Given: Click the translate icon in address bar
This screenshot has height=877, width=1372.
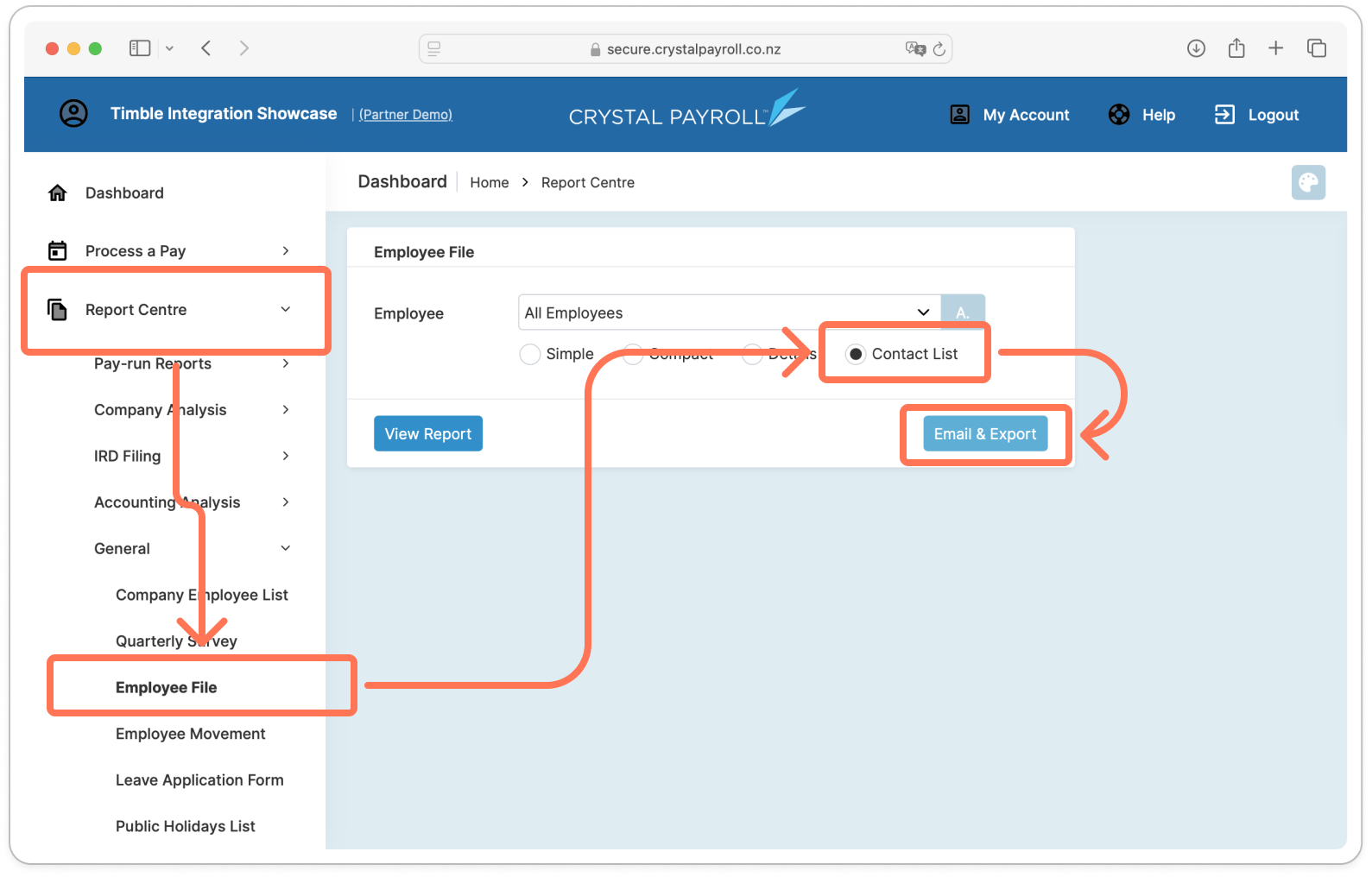Looking at the screenshot, I should click(915, 49).
